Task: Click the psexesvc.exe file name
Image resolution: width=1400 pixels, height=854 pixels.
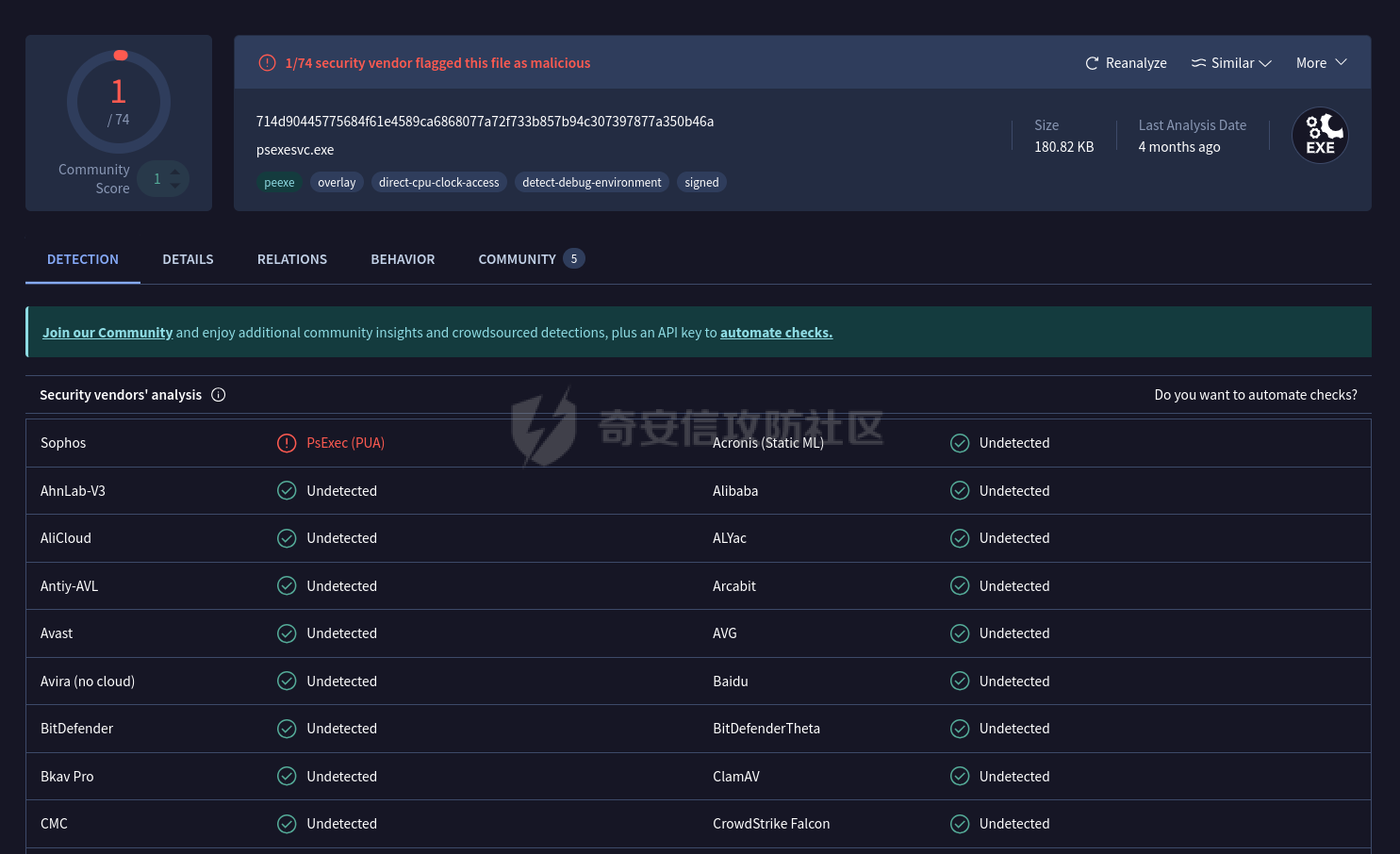Action: point(295,150)
